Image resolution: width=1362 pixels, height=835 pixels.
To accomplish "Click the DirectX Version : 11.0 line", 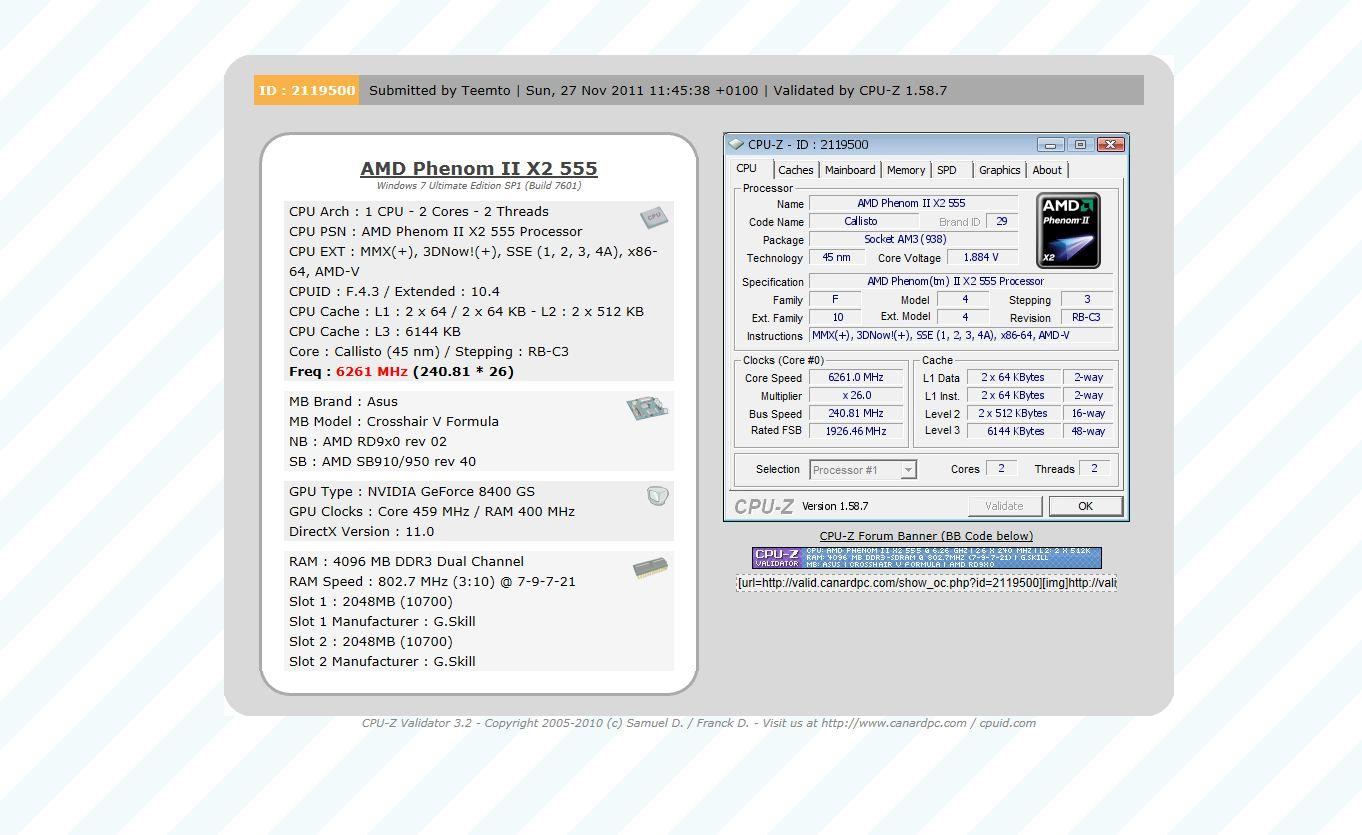I will click(362, 532).
